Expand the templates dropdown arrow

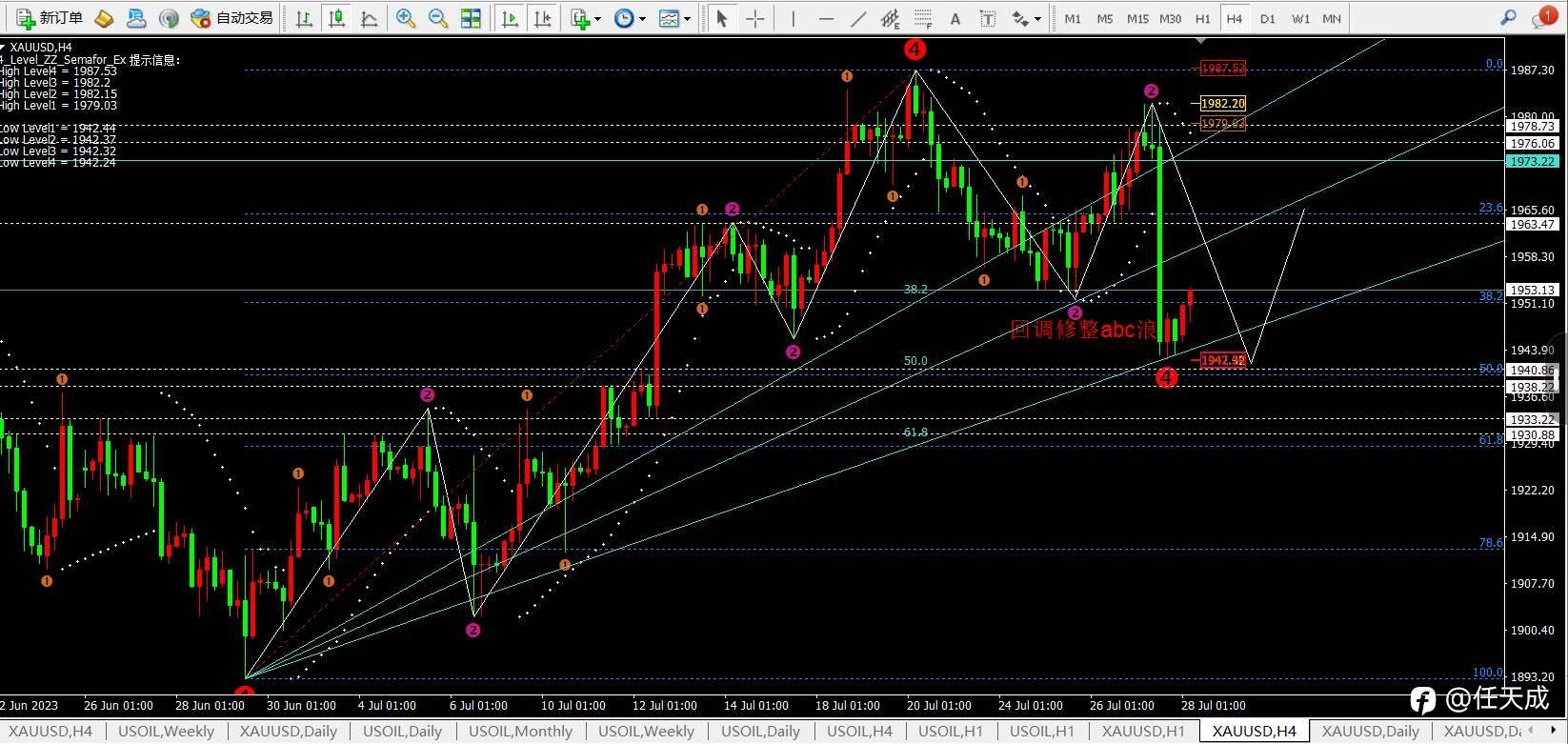687,18
